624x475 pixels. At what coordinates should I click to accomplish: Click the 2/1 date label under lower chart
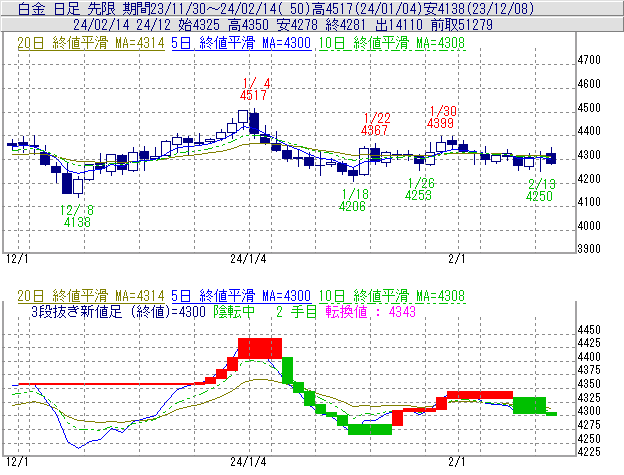click(x=457, y=462)
